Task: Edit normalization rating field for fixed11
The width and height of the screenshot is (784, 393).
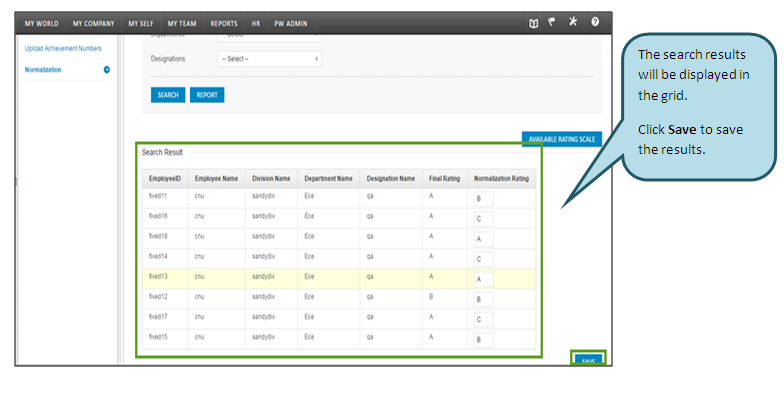Action: (484, 199)
